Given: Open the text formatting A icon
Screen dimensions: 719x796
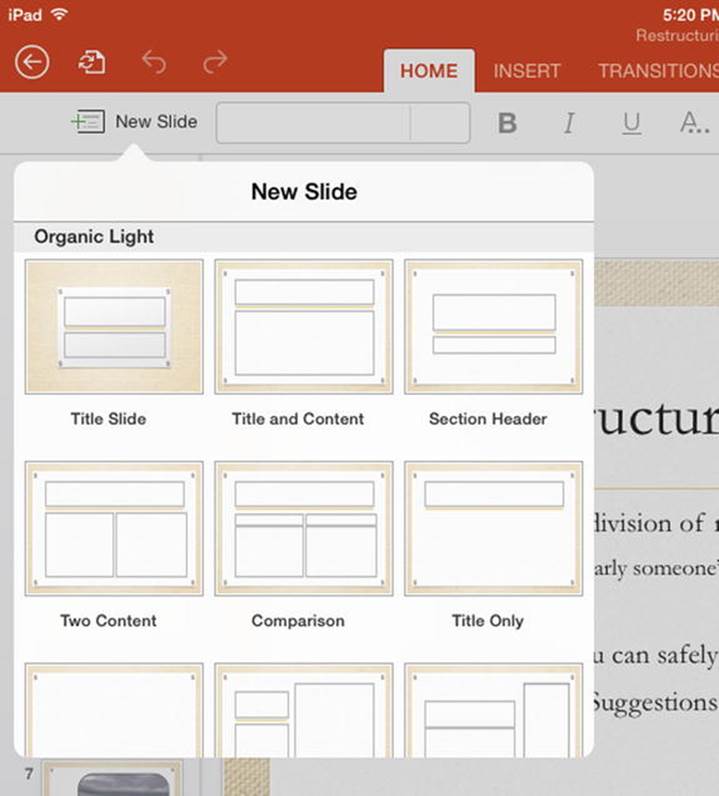Looking at the screenshot, I should pyautogui.click(x=694, y=123).
